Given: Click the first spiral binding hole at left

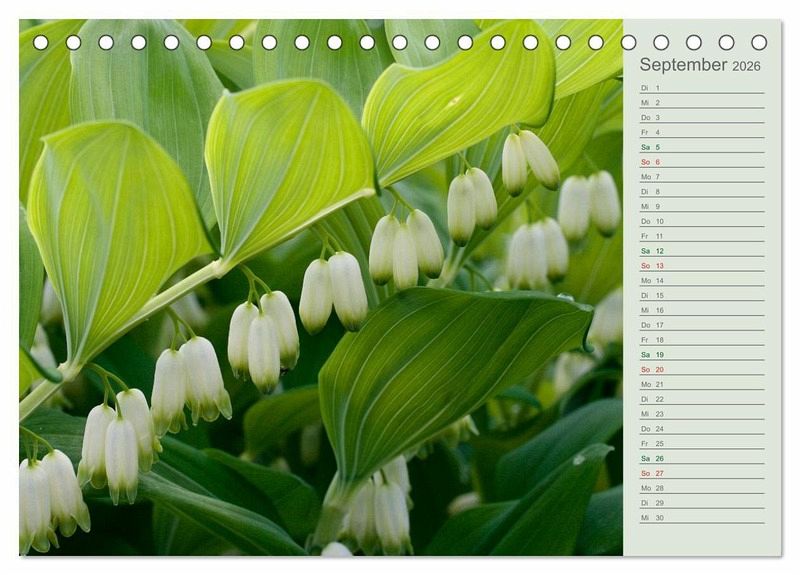Looking at the screenshot, I should [x=41, y=42].
